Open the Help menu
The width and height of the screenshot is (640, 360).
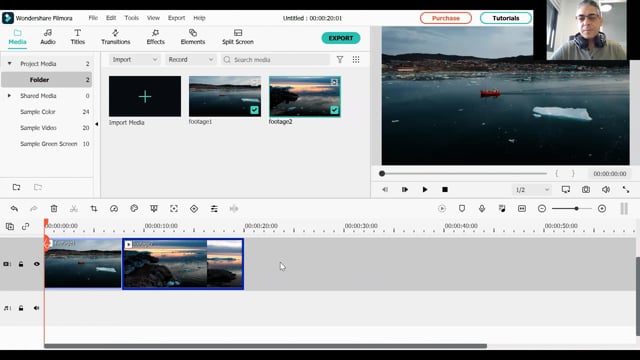pyautogui.click(x=199, y=18)
